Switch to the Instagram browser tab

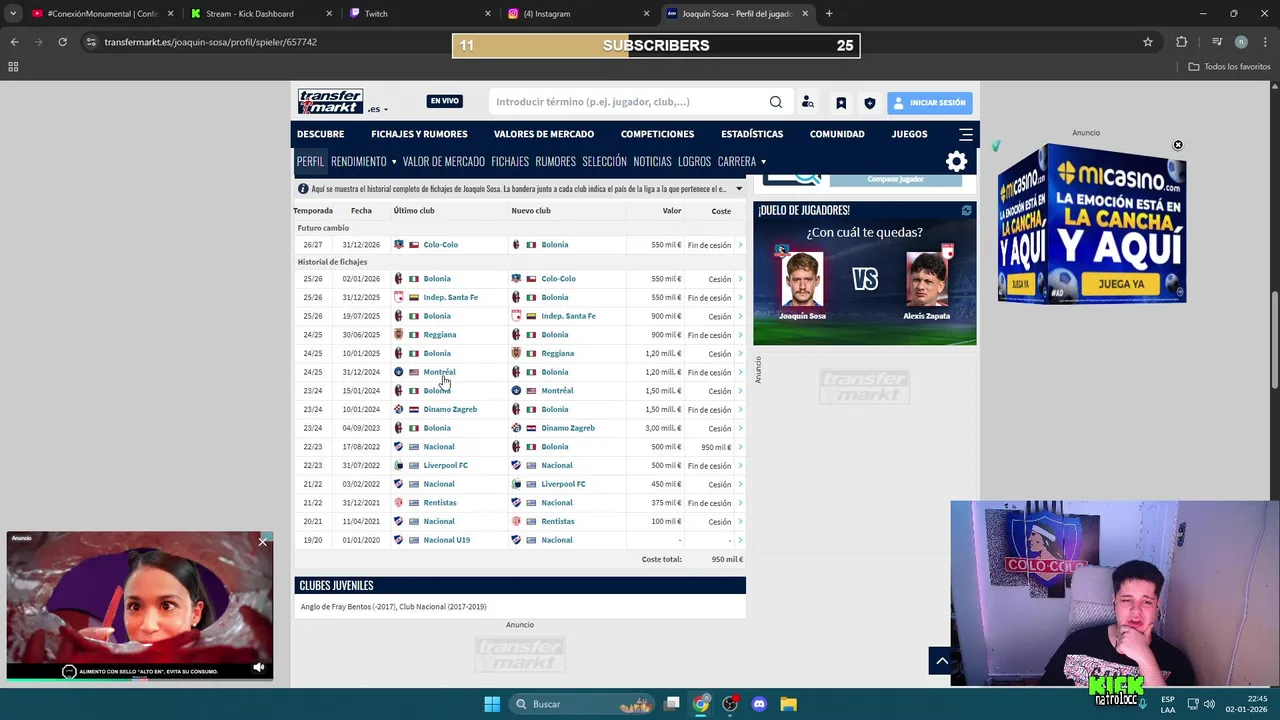click(578, 14)
